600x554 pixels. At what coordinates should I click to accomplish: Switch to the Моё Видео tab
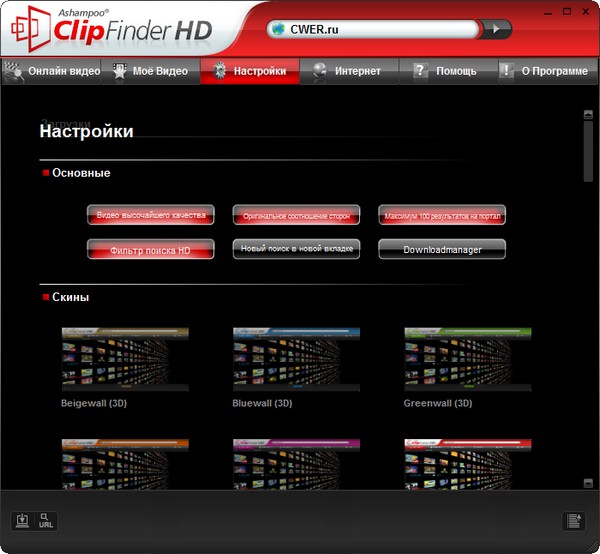[150, 71]
